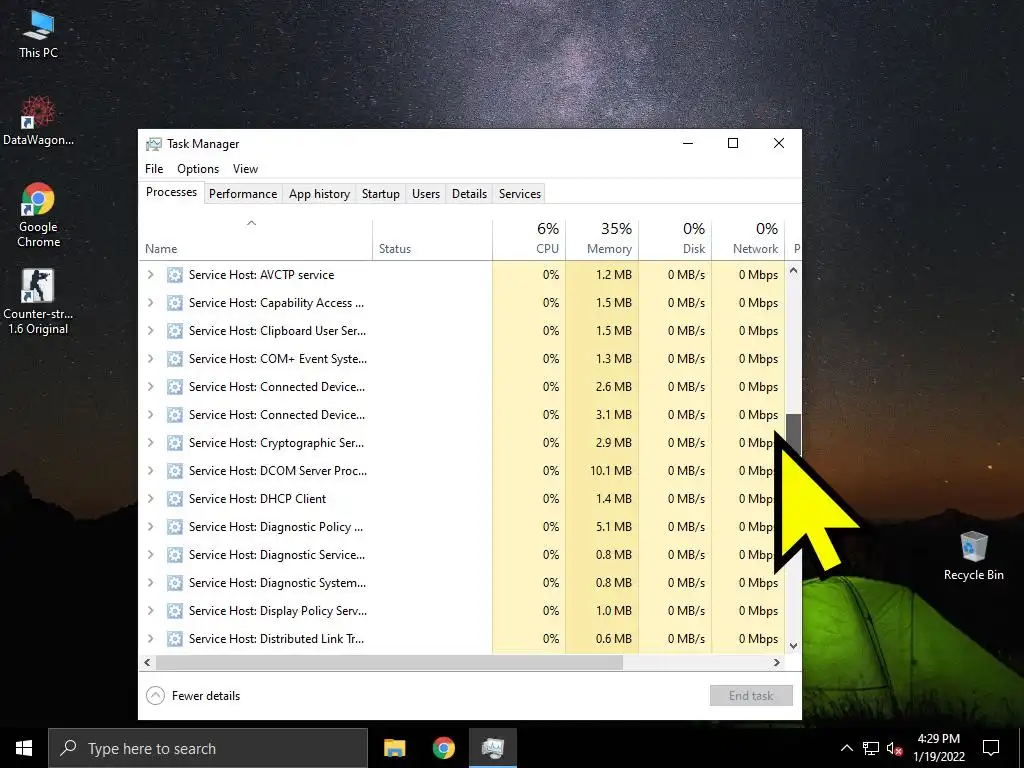This screenshot has height=768, width=1024.
Task: Expand Service Host: Display Policy Service row
Action: pyautogui.click(x=150, y=611)
